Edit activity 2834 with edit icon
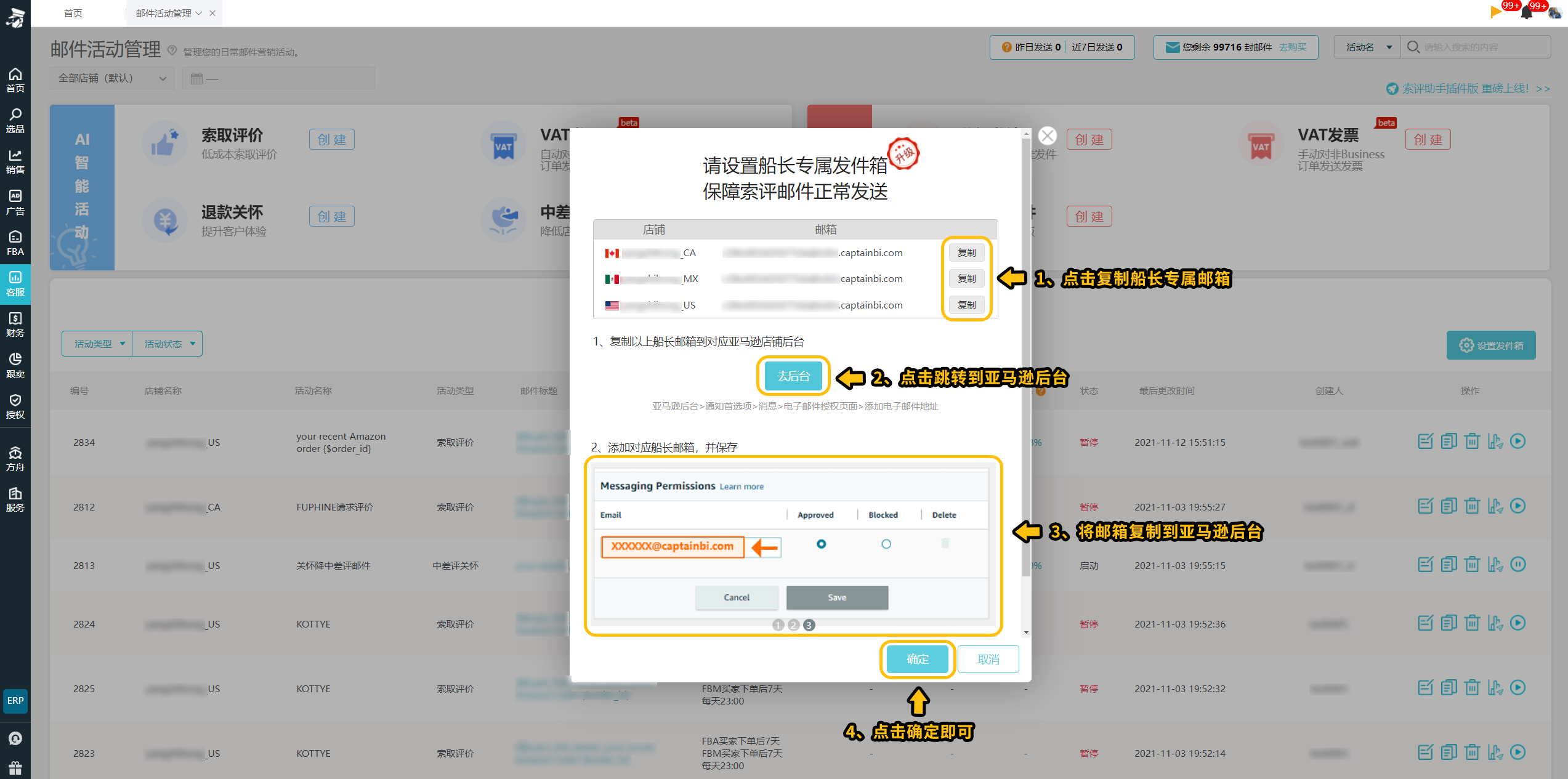 (x=1425, y=442)
